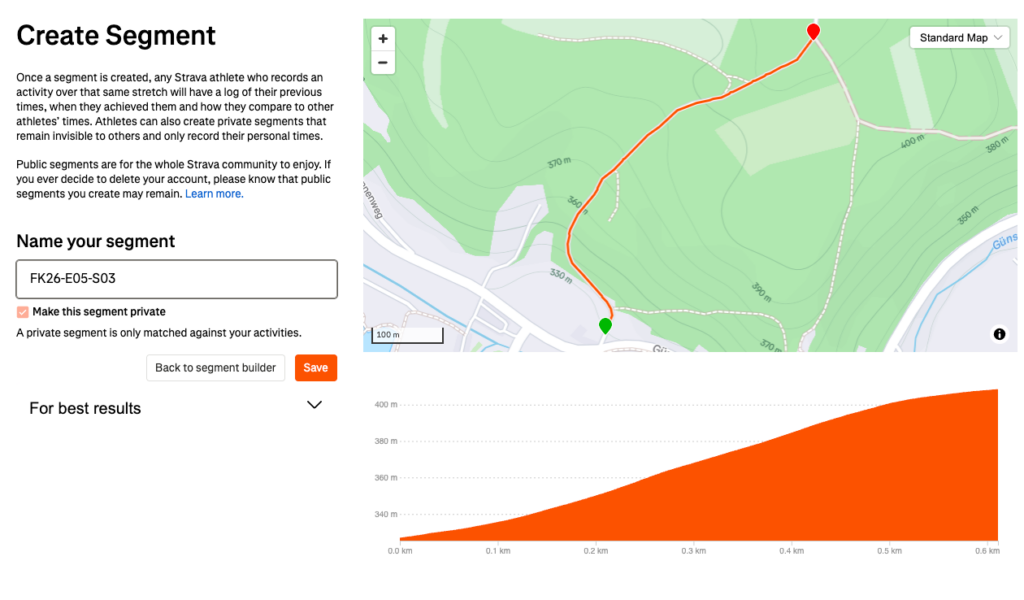Image resolution: width=1024 pixels, height=600 pixels.
Task: Expand the For best results section
Action: click(314, 405)
